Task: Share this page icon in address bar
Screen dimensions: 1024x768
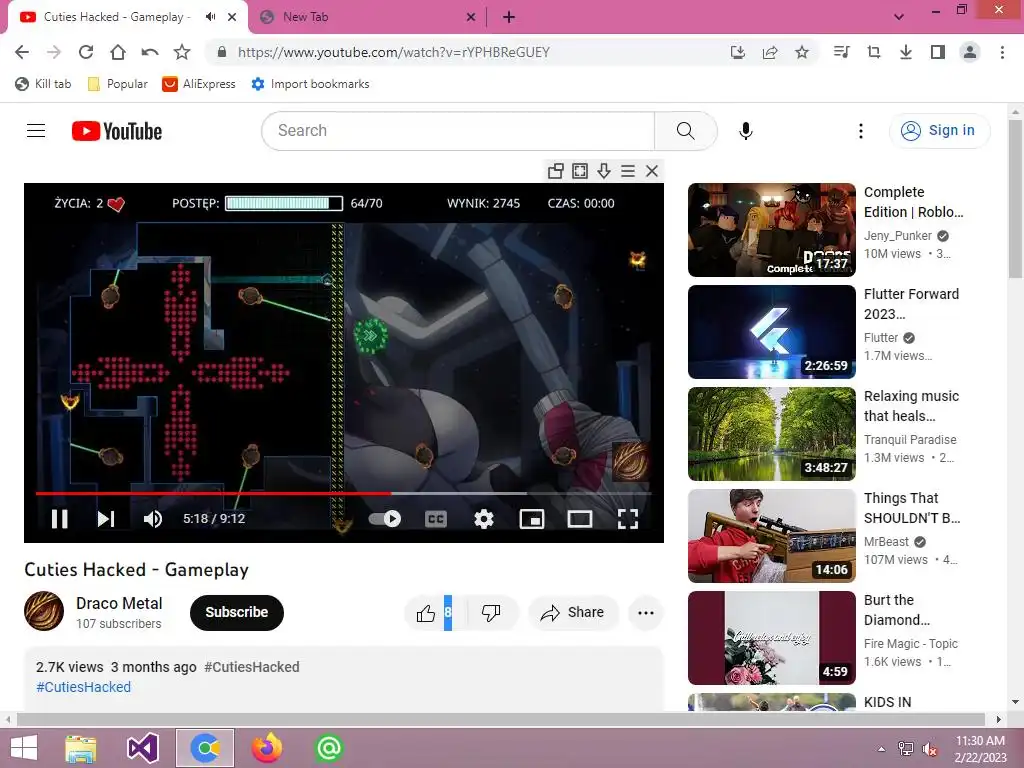Action: point(770,52)
